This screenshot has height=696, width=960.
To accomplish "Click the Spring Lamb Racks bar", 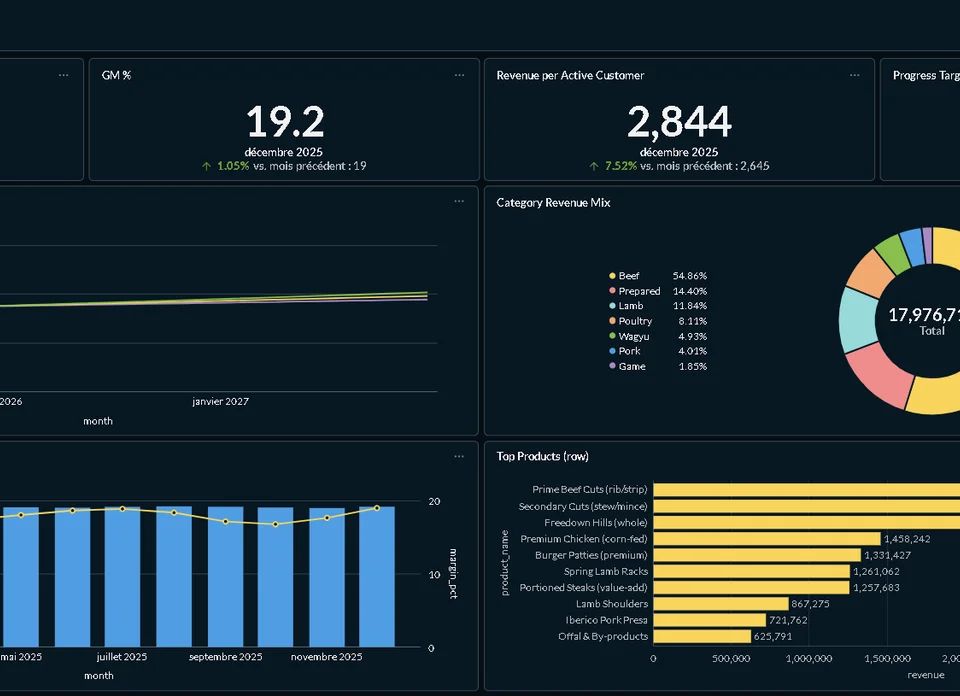I will pyautogui.click(x=751, y=571).
